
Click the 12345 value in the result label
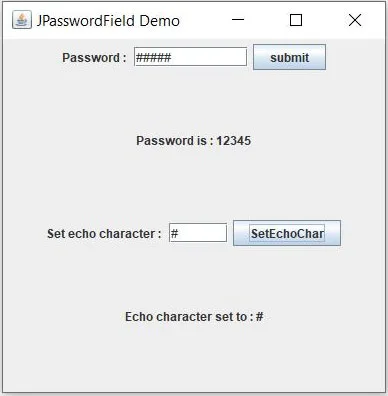point(234,141)
